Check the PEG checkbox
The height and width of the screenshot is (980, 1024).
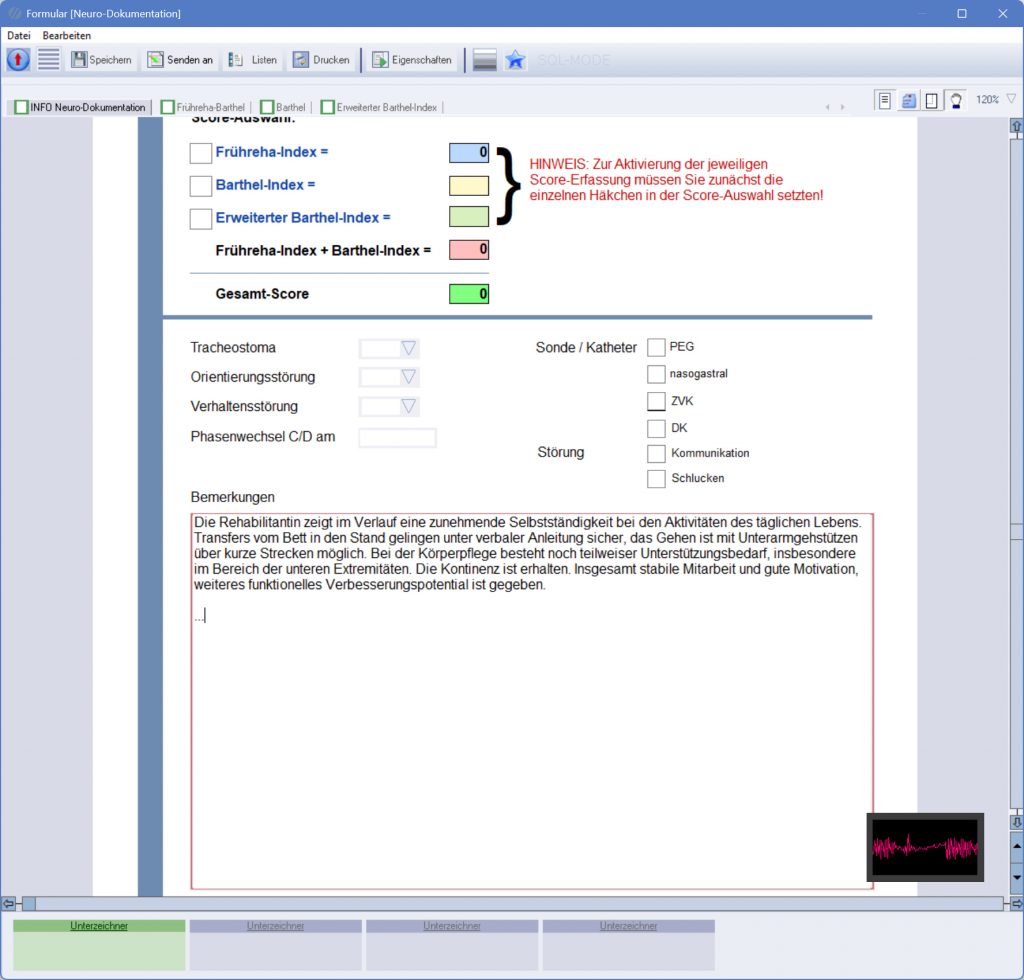click(656, 347)
